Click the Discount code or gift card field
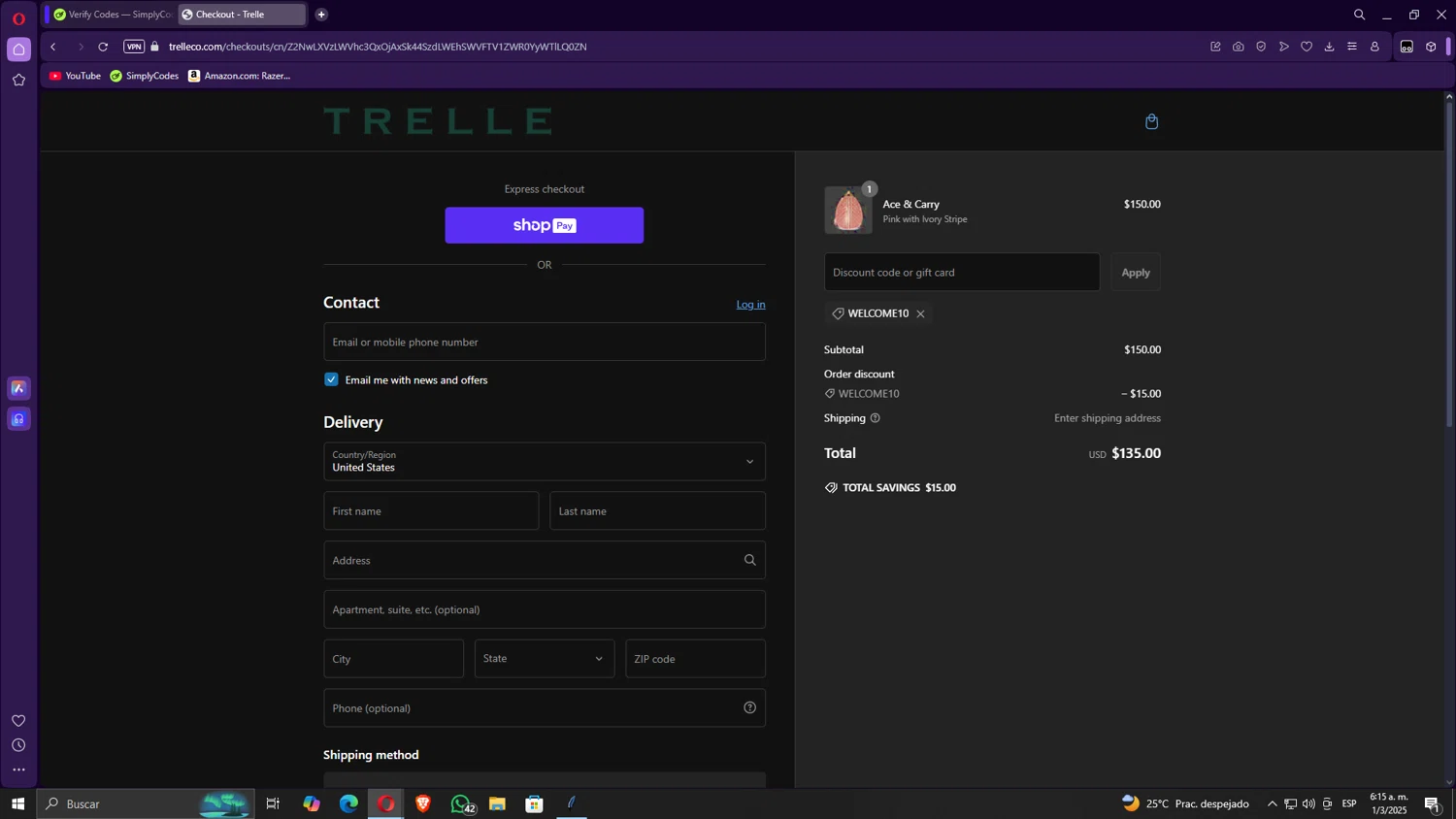 pos(962,273)
